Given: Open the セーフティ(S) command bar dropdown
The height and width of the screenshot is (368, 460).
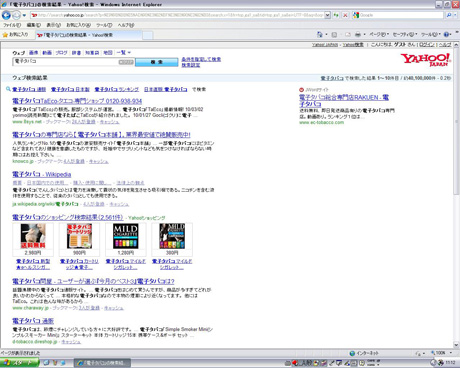Looking at the screenshot, I should [x=405, y=34].
